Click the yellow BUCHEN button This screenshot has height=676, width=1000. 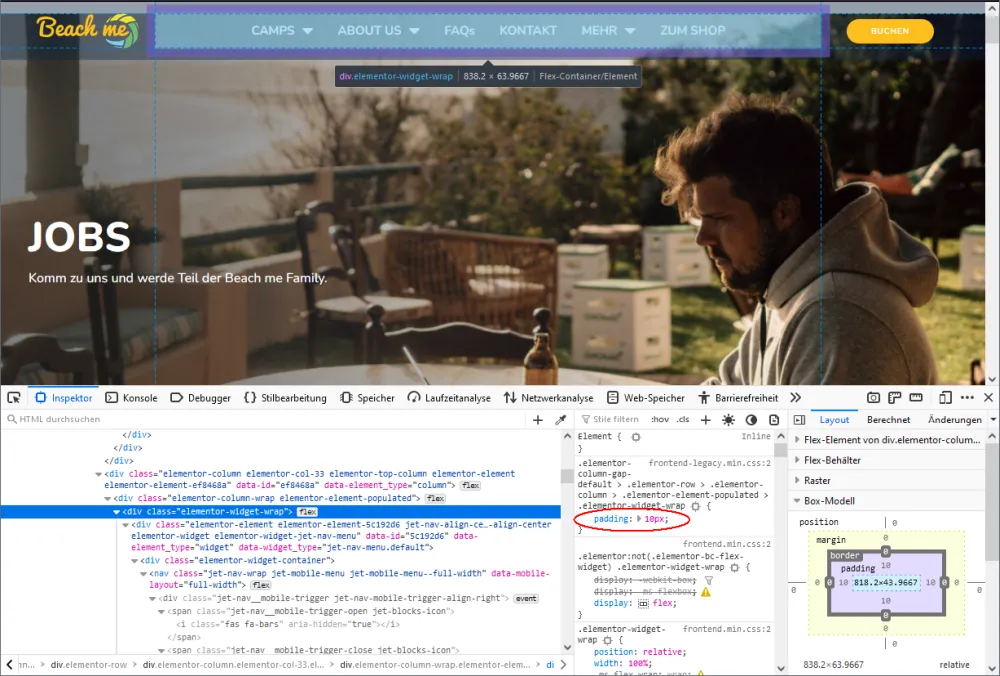(890, 31)
